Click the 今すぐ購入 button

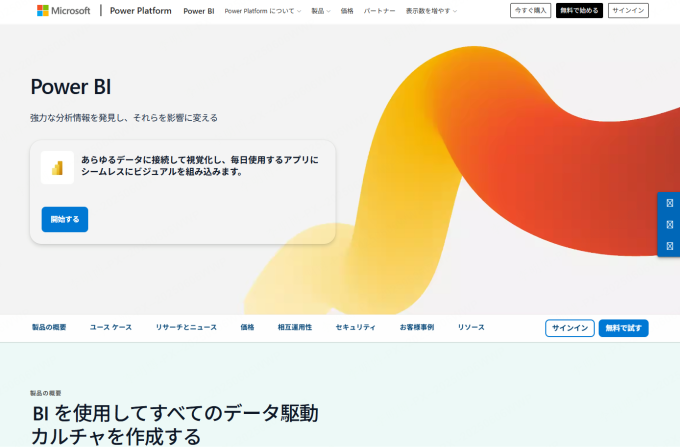(530, 10)
